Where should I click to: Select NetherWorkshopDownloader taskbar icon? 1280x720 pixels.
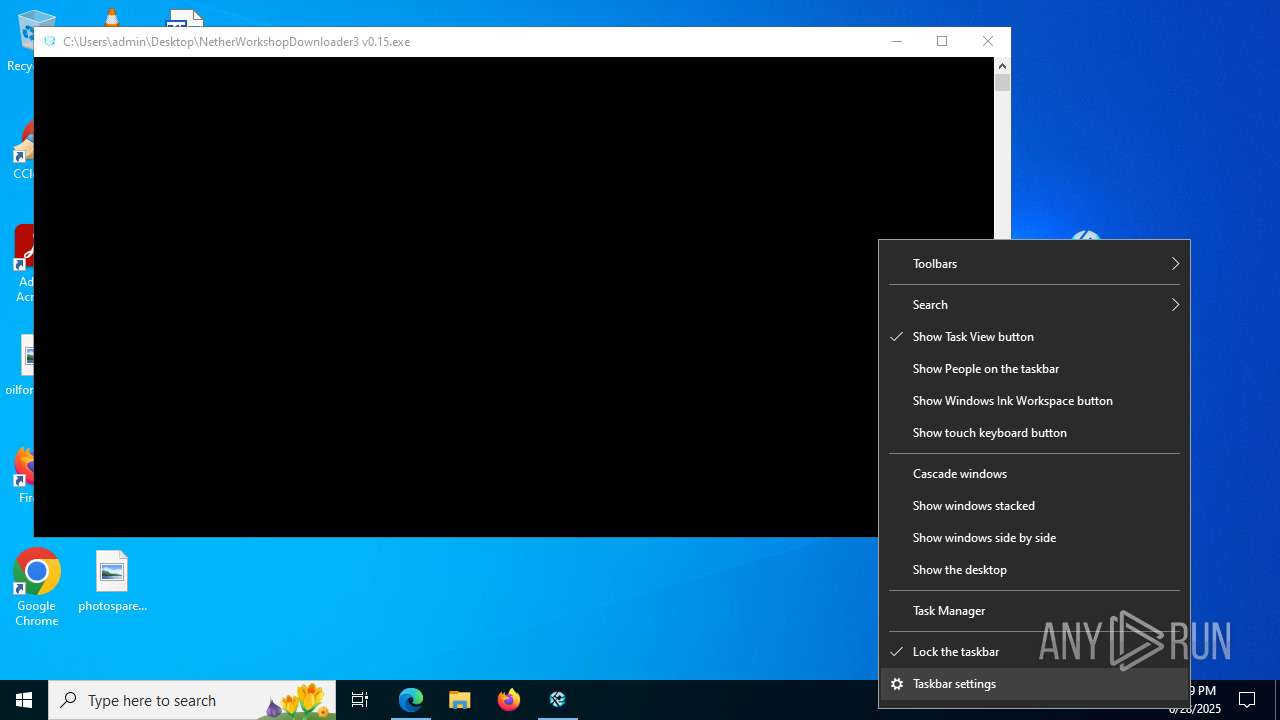(558, 700)
